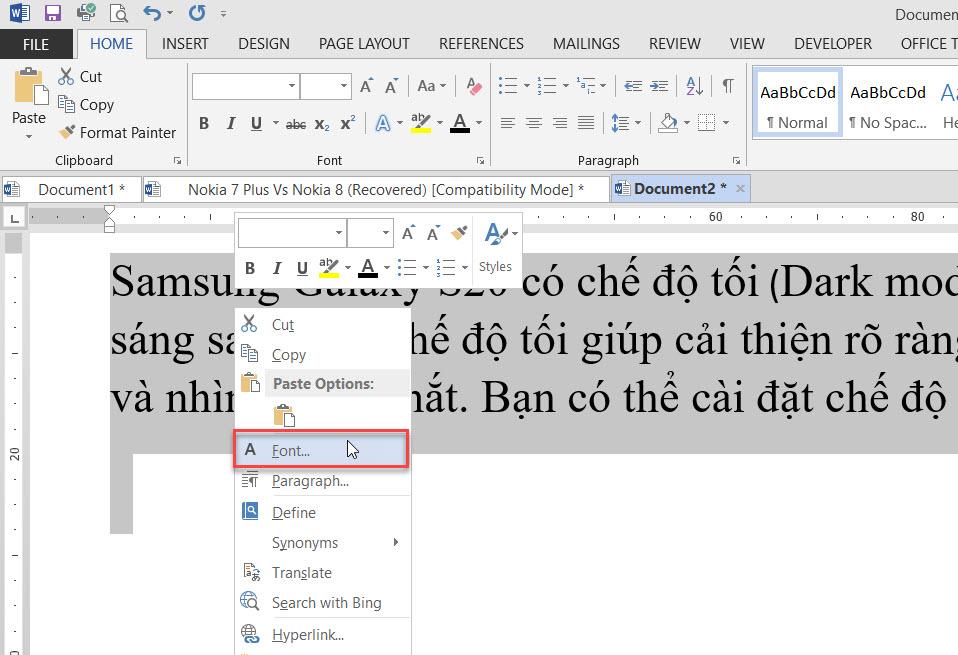Switch to the REVIEW ribbon tab
958x655 pixels.
click(673, 43)
